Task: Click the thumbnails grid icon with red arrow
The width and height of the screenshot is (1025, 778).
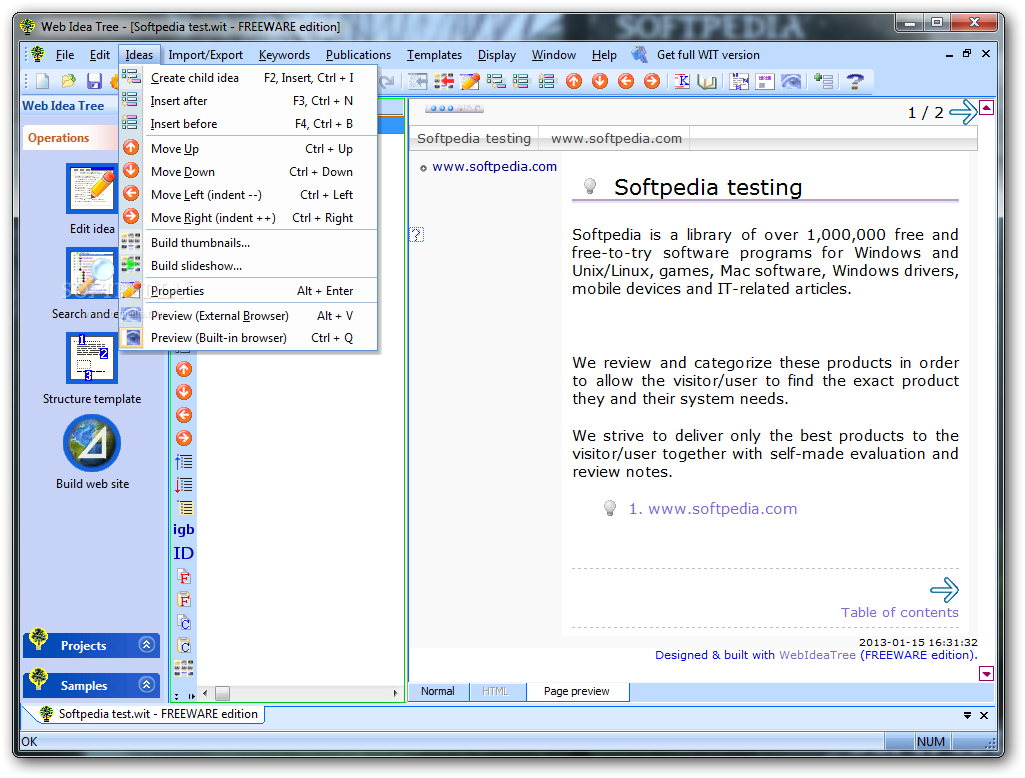Action: click(444, 81)
